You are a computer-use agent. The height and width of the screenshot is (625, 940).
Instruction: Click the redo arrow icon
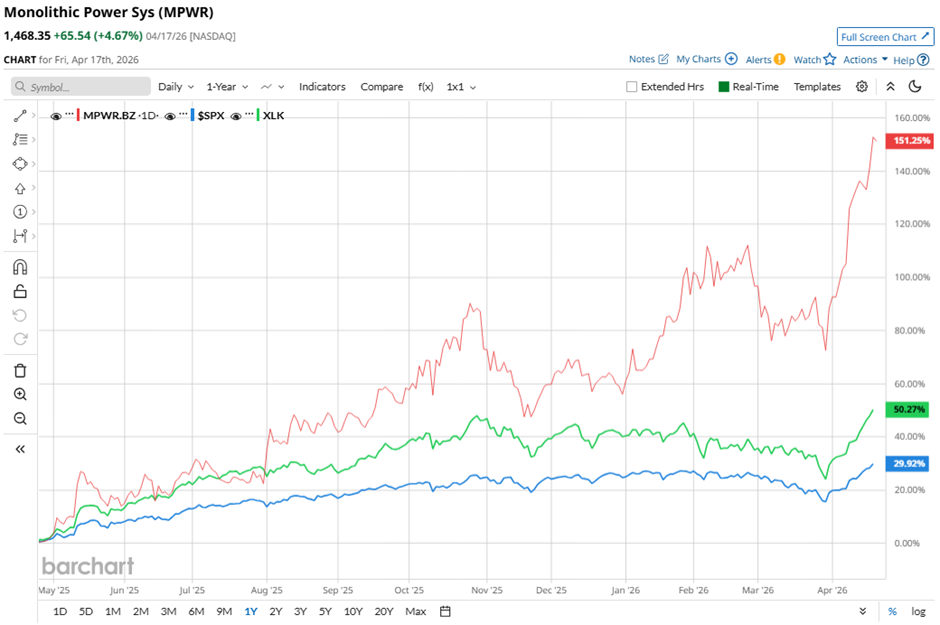click(20, 339)
